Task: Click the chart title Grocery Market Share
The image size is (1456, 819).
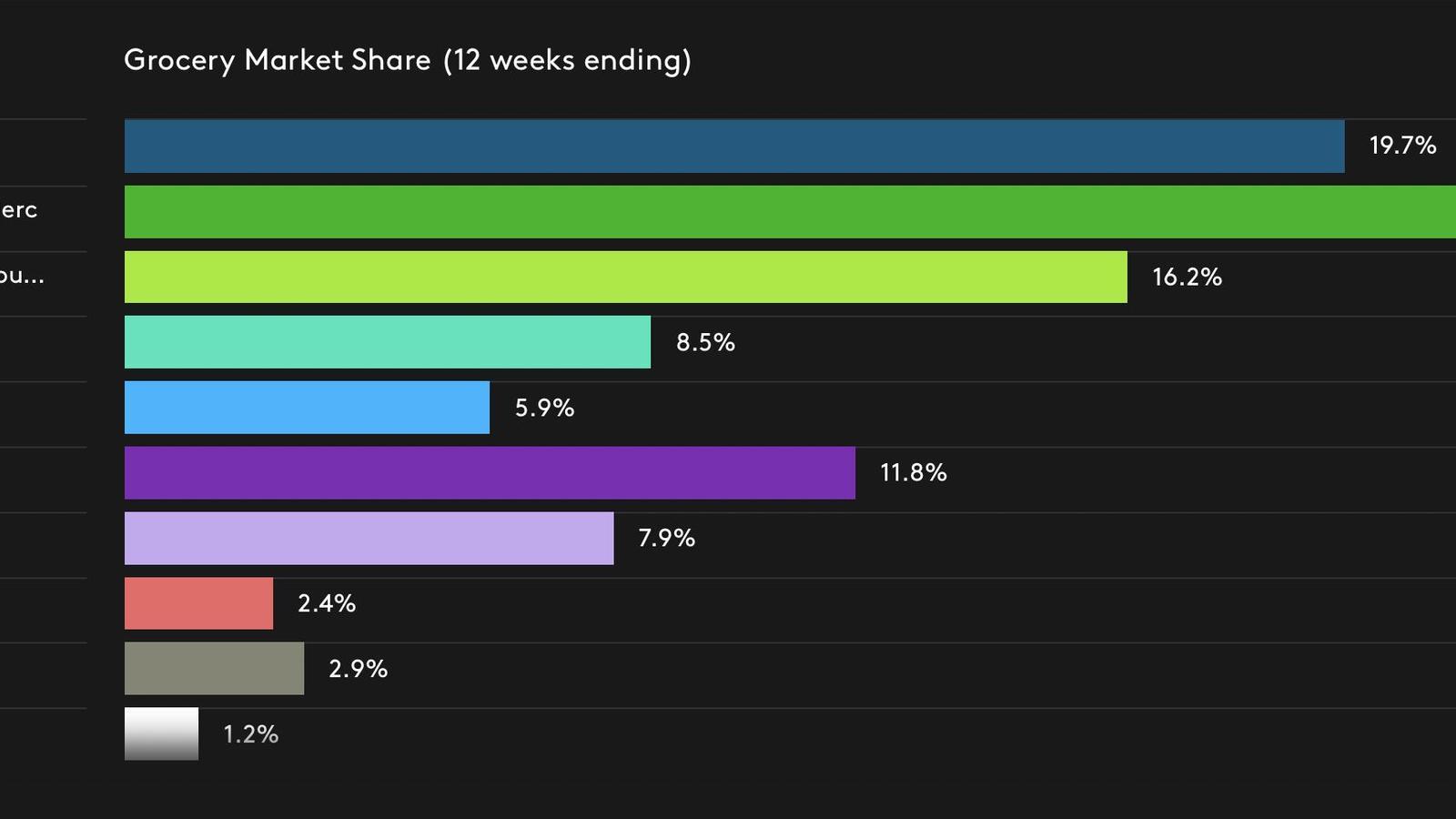Action: (x=407, y=60)
